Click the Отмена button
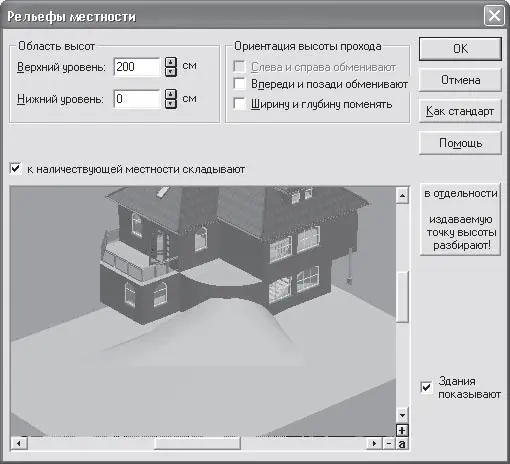510x464 pixels. [x=460, y=80]
